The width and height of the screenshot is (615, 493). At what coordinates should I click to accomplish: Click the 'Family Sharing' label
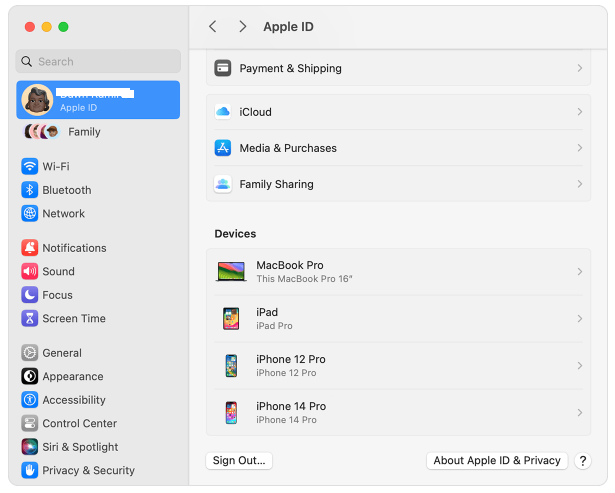[x=277, y=184]
